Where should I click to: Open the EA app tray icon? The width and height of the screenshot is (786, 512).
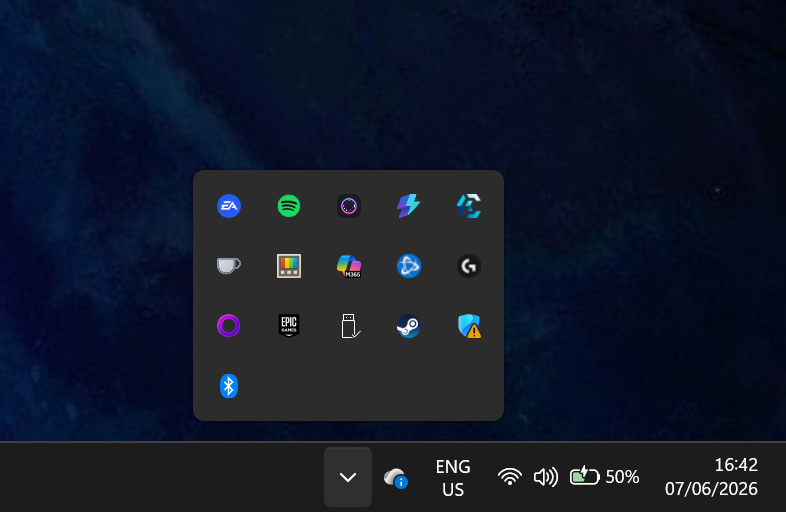229,206
